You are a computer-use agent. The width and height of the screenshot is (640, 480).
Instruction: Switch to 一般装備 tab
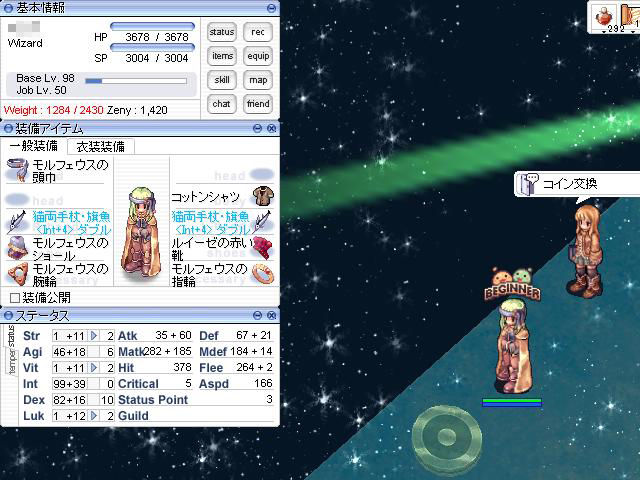point(33,146)
